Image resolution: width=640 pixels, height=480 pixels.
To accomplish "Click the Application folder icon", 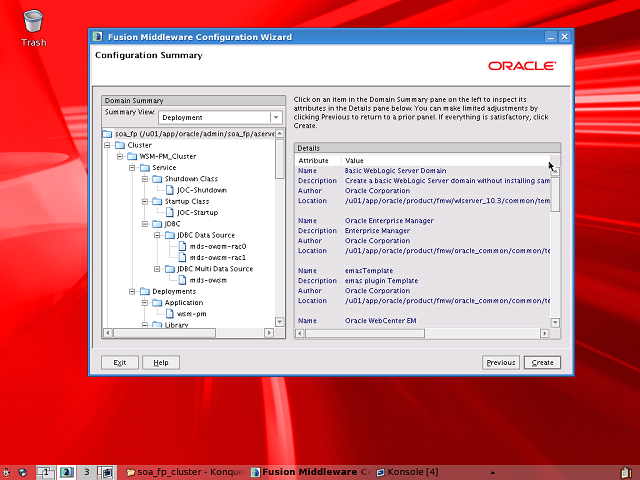I will coord(157,302).
